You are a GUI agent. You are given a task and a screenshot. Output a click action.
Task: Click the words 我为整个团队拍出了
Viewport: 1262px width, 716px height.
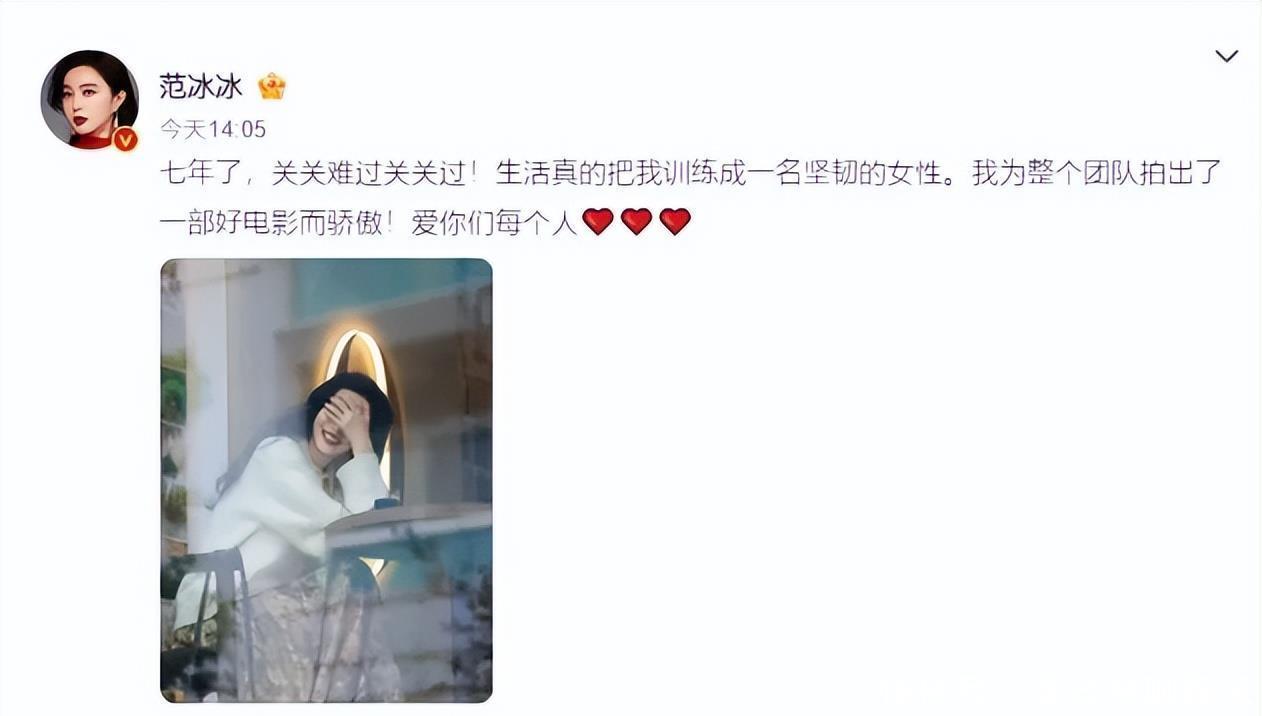pyautogui.click(x=1097, y=173)
